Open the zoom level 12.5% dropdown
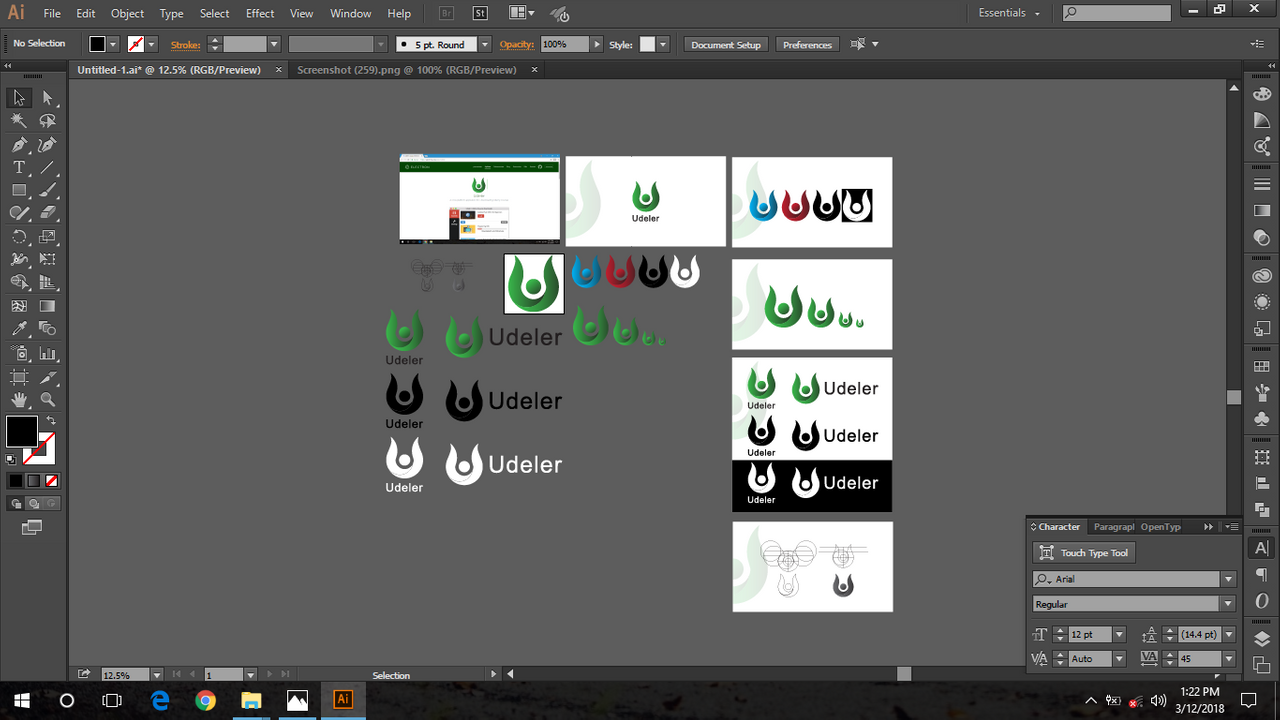Screen dimensions: 1280x720 point(157,675)
